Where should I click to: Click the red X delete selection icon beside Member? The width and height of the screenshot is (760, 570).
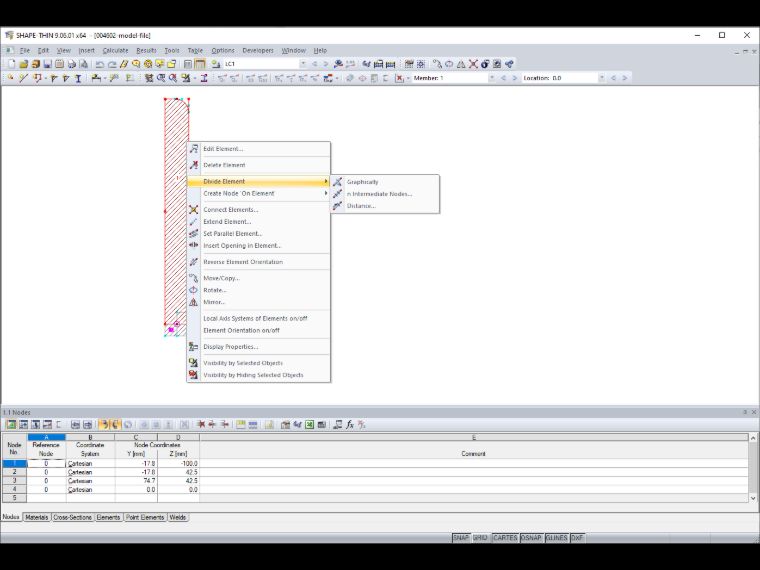coord(399,78)
